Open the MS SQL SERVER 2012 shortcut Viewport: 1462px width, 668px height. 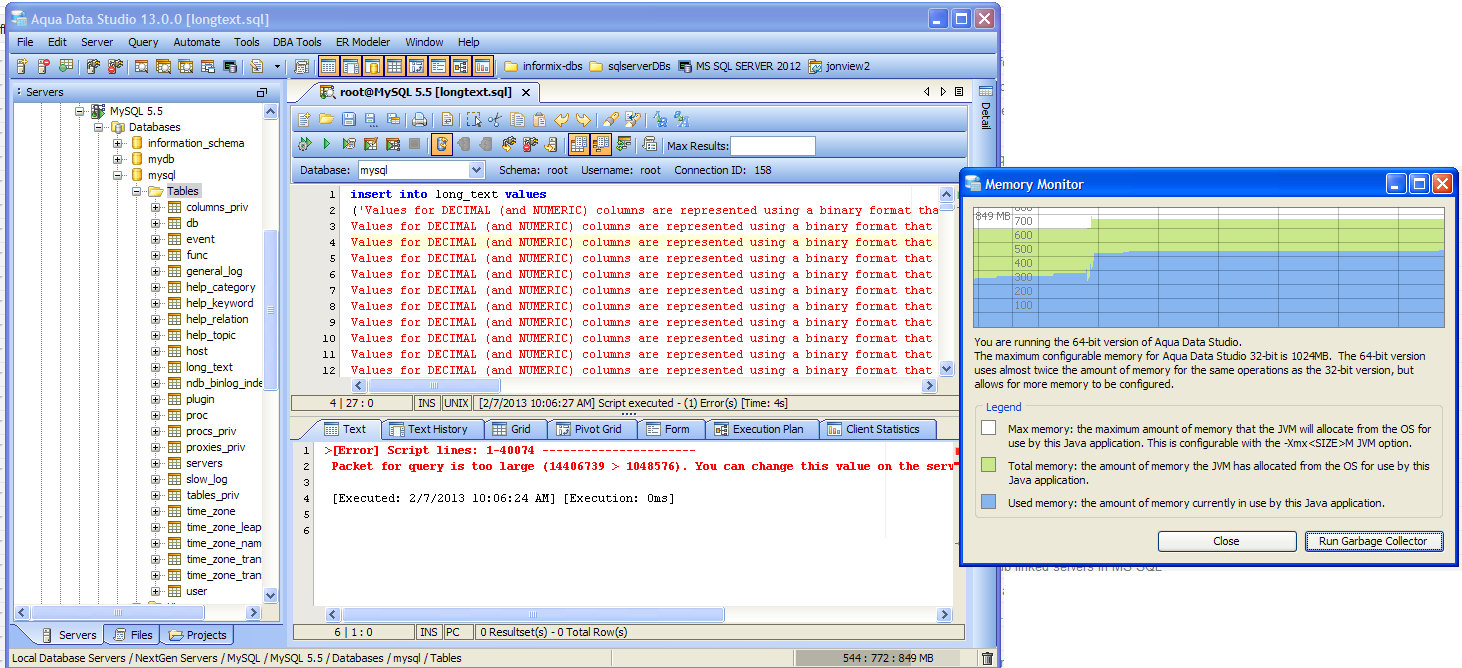click(x=739, y=67)
